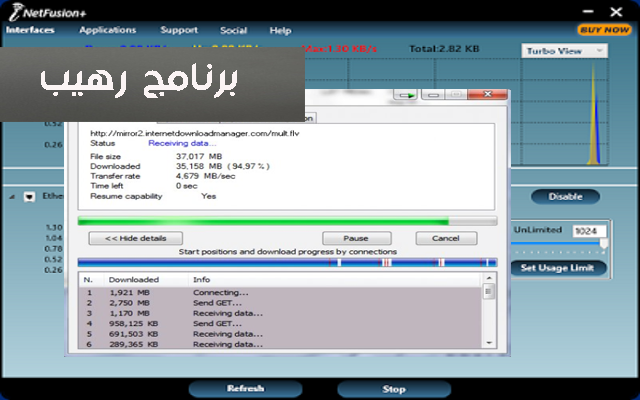Click the 1024 usage limit field
Viewport: 640px width, 400px height.
point(588,231)
